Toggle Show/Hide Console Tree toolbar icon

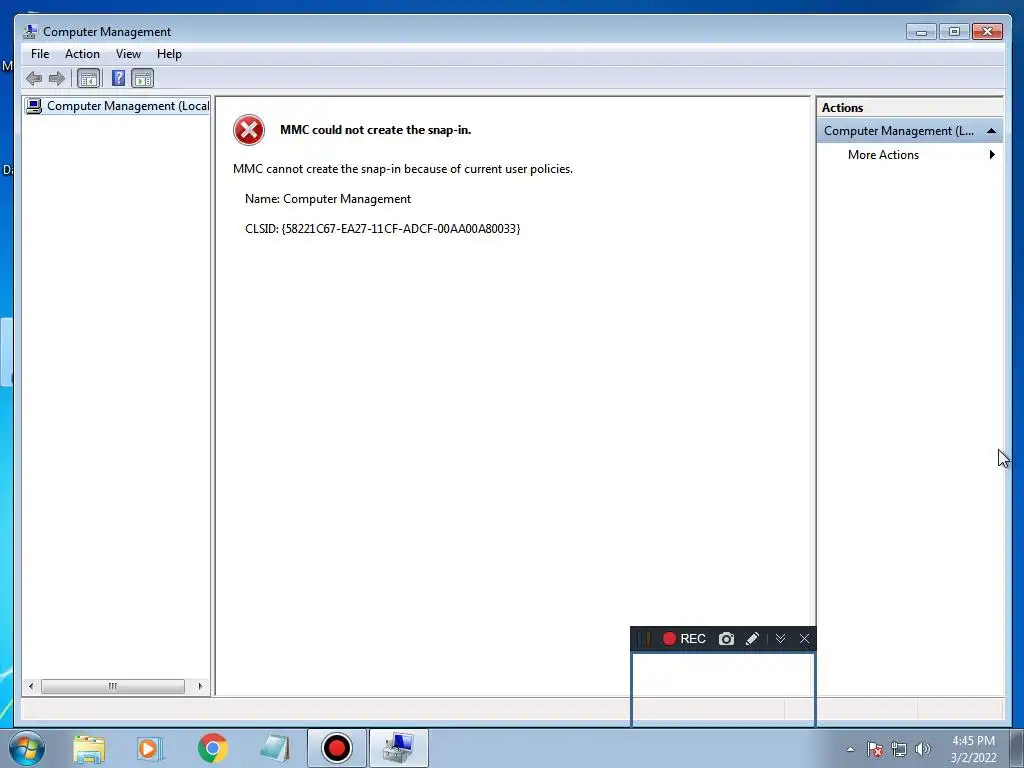tap(89, 79)
